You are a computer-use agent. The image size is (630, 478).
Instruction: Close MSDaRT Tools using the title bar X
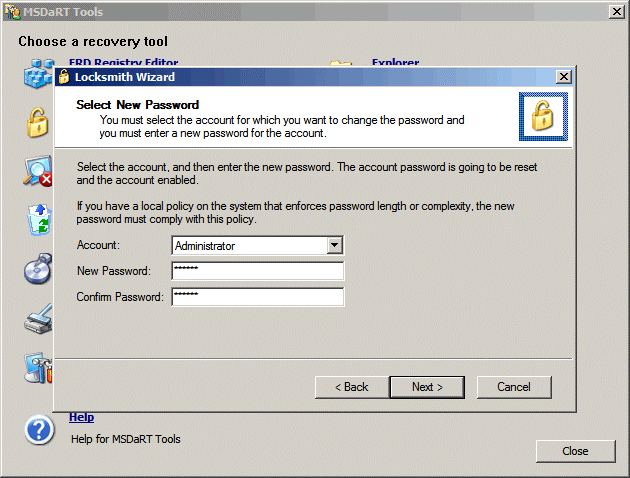pyautogui.click(x=616, y=12)
